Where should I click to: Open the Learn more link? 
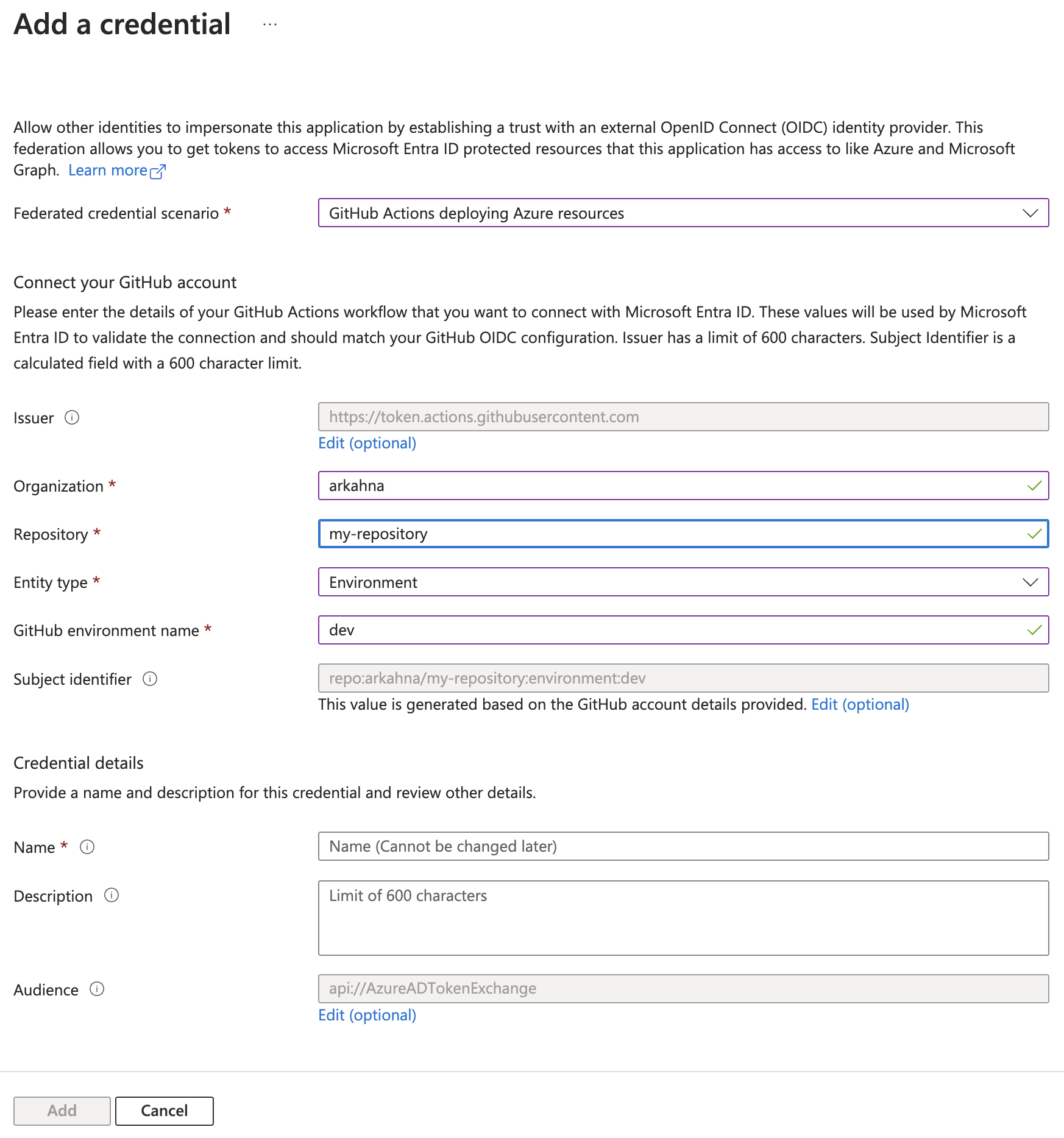tap(108, 170)
